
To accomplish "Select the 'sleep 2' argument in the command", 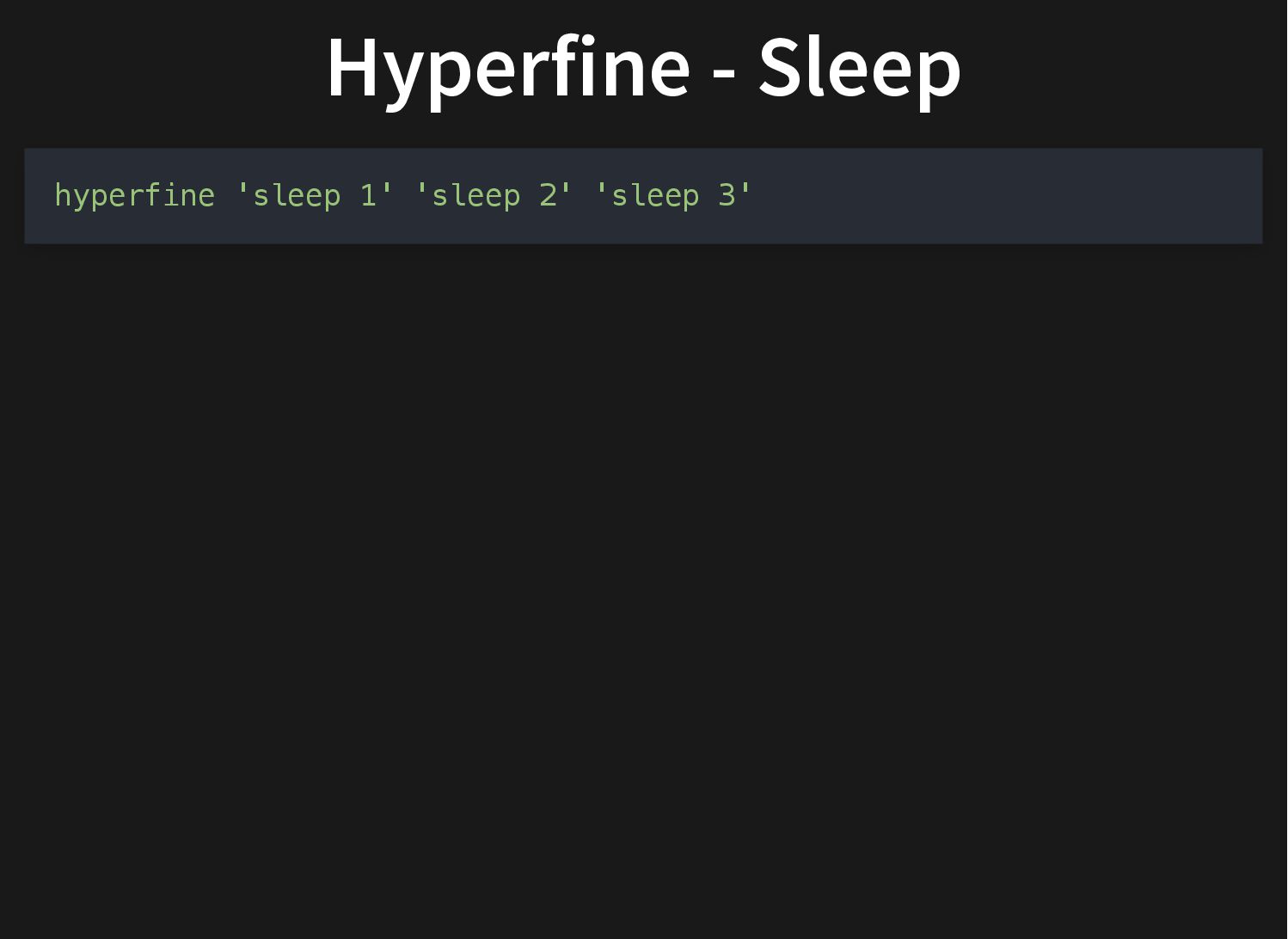I will coord(494,195).
